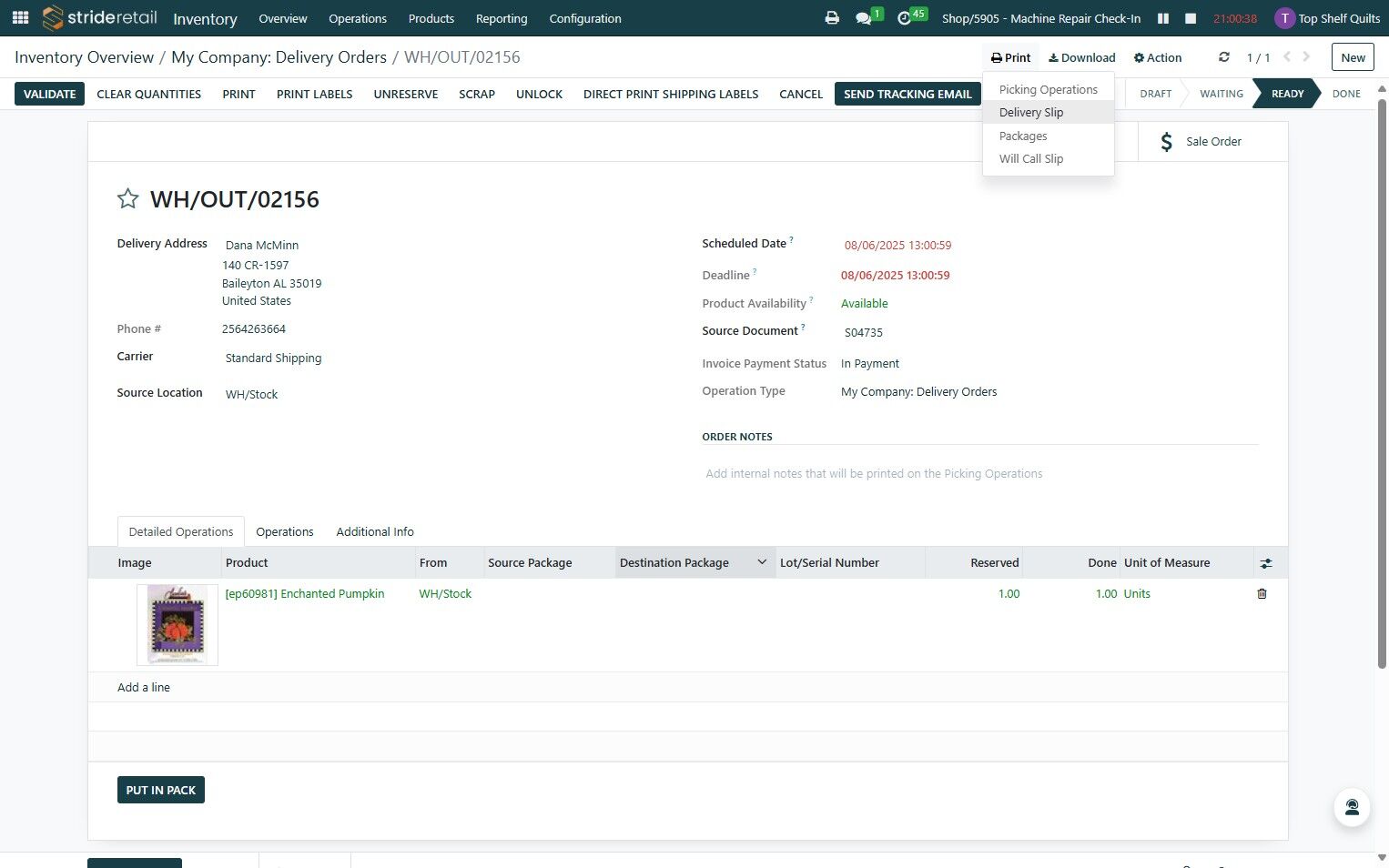Go to the next record arrow
The width and height of the screenshot is (1389, 868).
(1307, 57)
